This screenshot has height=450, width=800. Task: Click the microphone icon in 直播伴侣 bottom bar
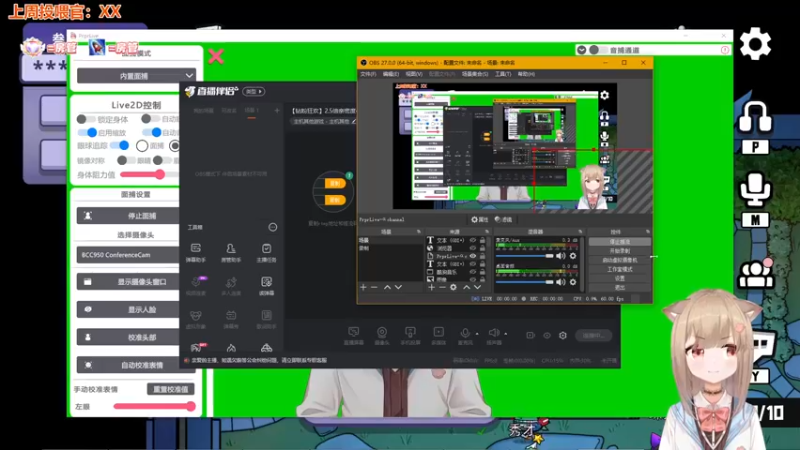point(465,335)
